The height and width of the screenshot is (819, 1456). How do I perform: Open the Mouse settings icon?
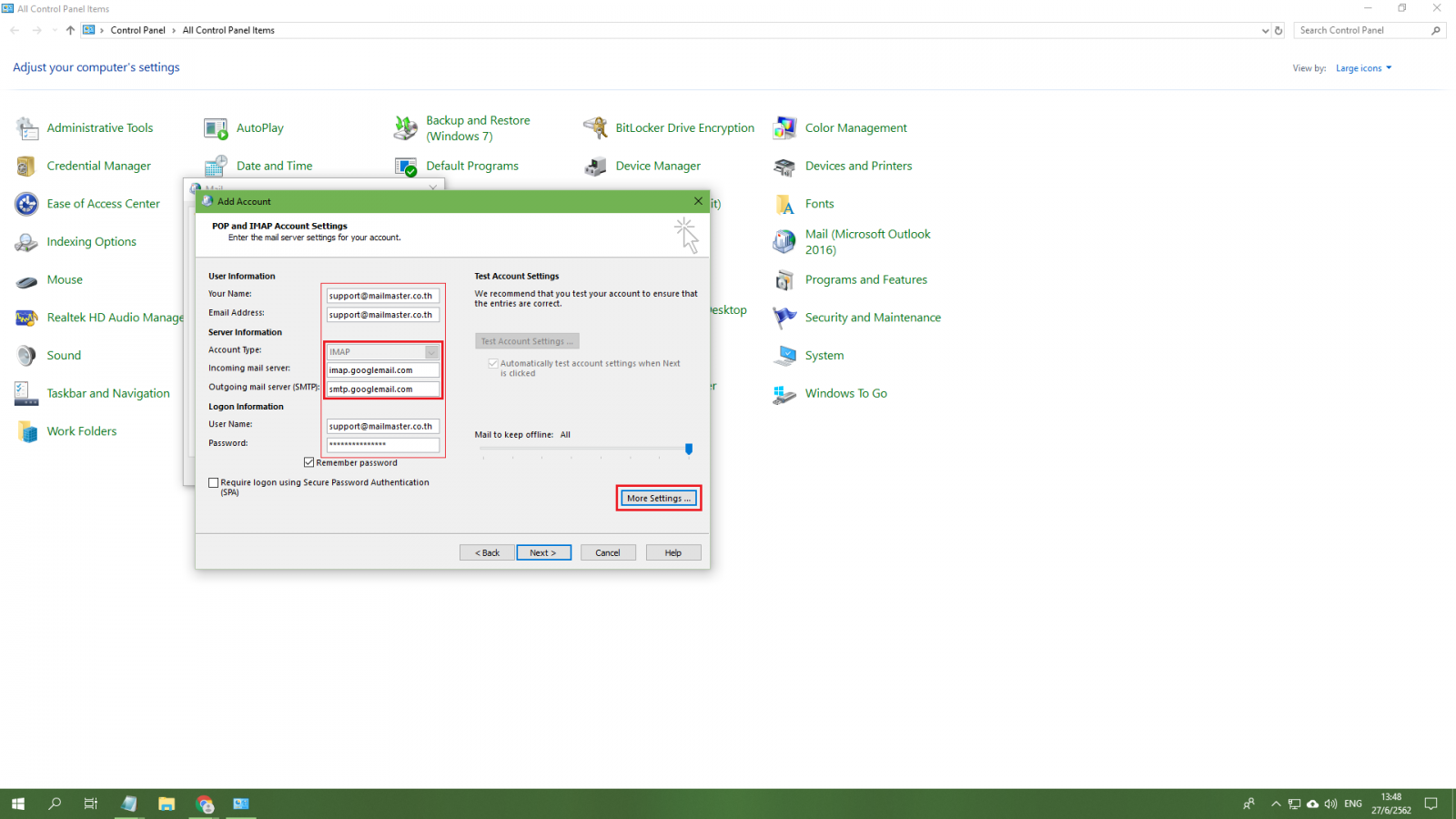27,280
